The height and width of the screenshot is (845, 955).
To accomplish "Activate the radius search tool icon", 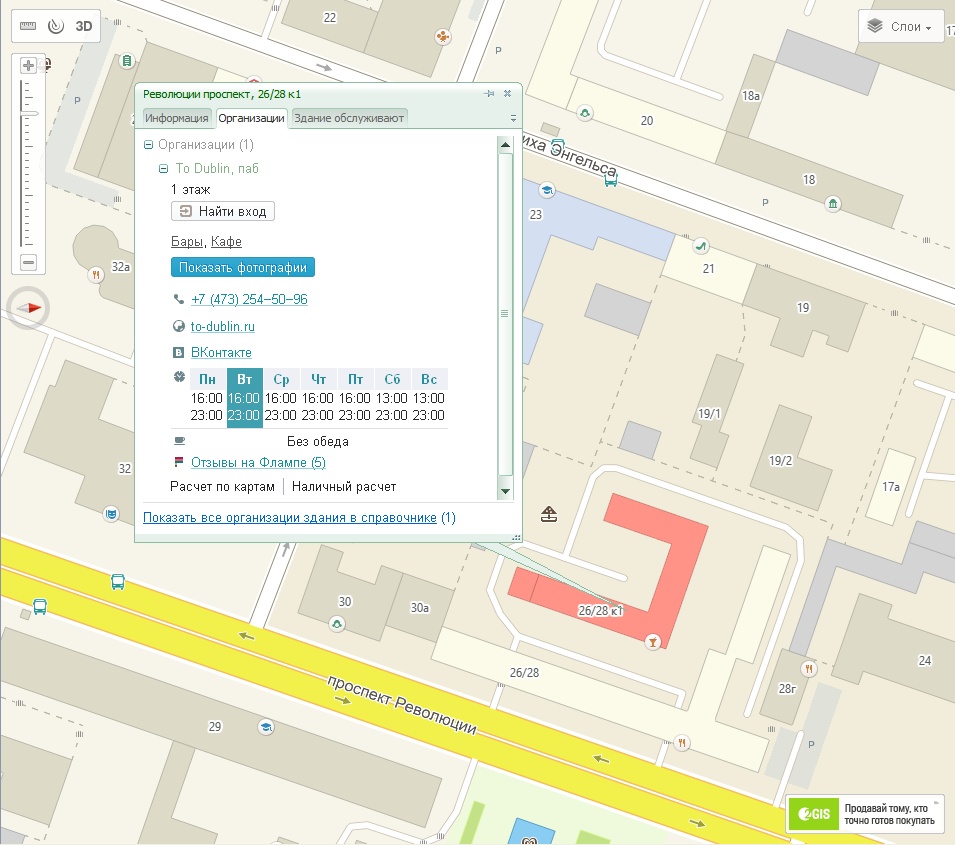I will 56,26.
